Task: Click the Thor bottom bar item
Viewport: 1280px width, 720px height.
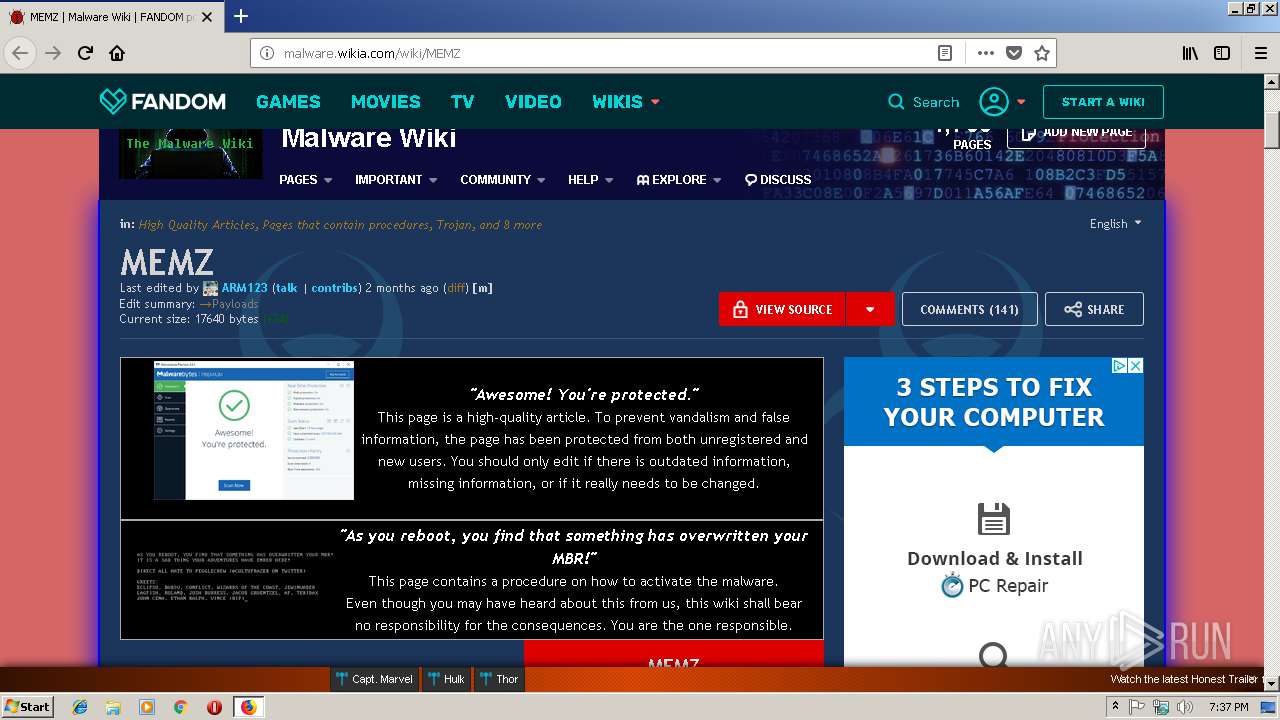Action: pyautogui.click(x=498, y=679)
